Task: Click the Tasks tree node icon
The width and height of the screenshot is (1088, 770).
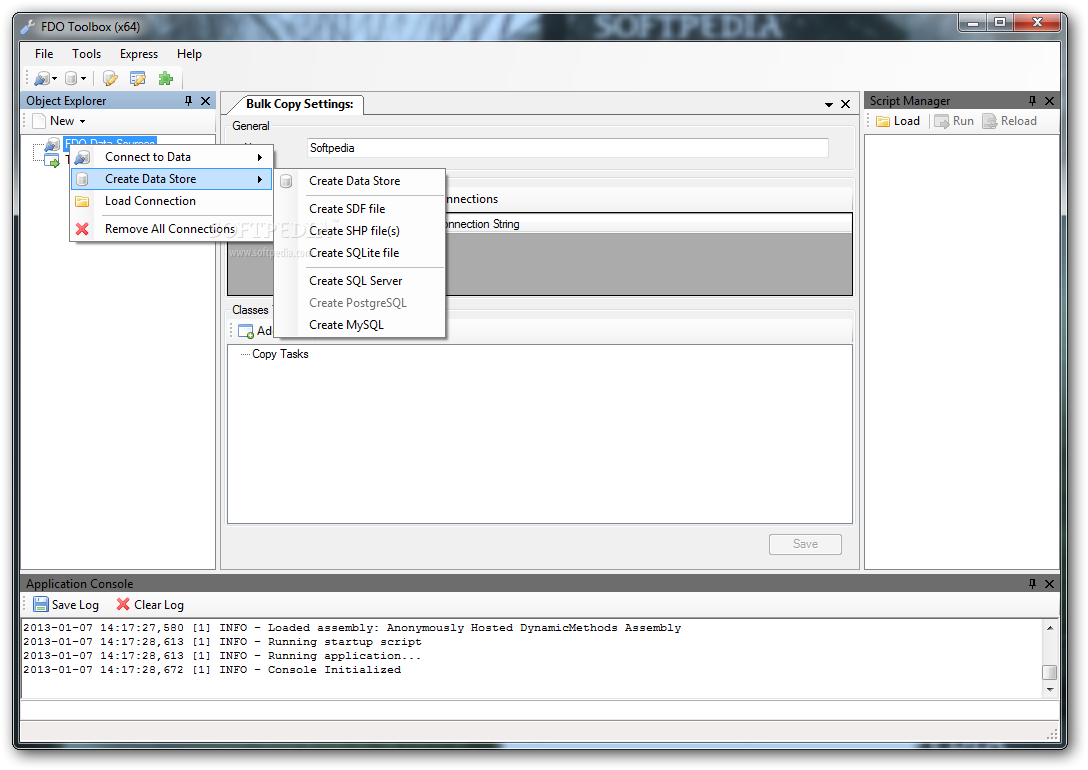Action: [52, 161]
